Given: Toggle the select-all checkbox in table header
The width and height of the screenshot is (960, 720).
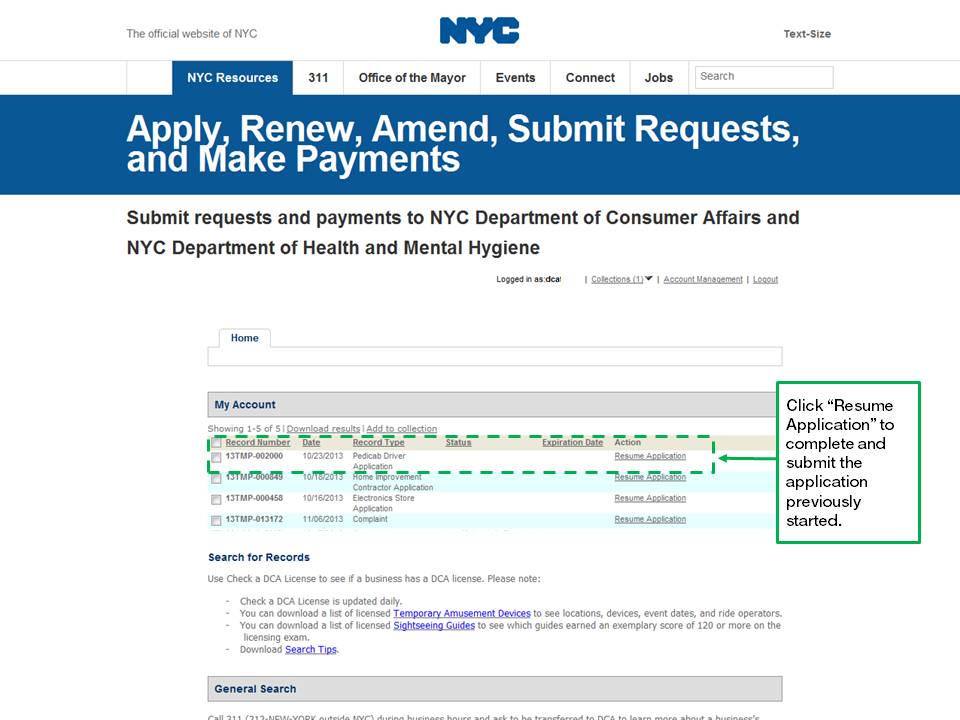Looking at the screenshot, I should pos(216,443).
